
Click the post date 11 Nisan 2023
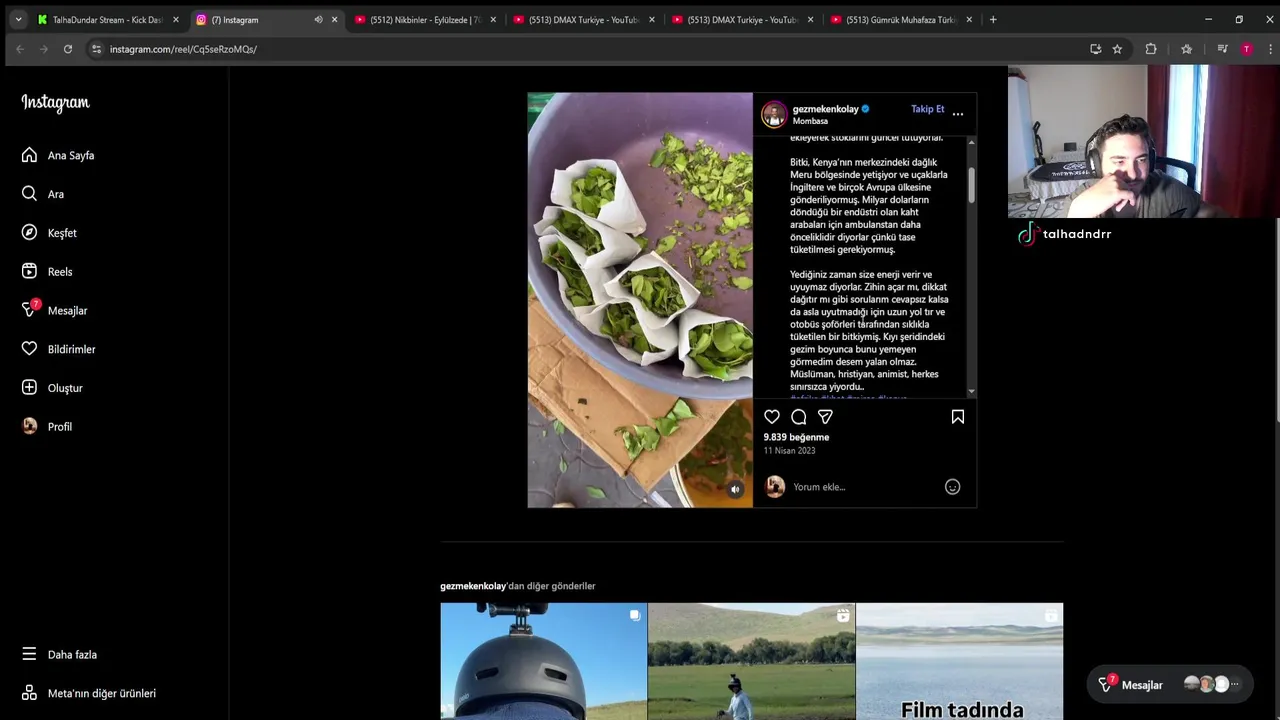coord(789,451)
